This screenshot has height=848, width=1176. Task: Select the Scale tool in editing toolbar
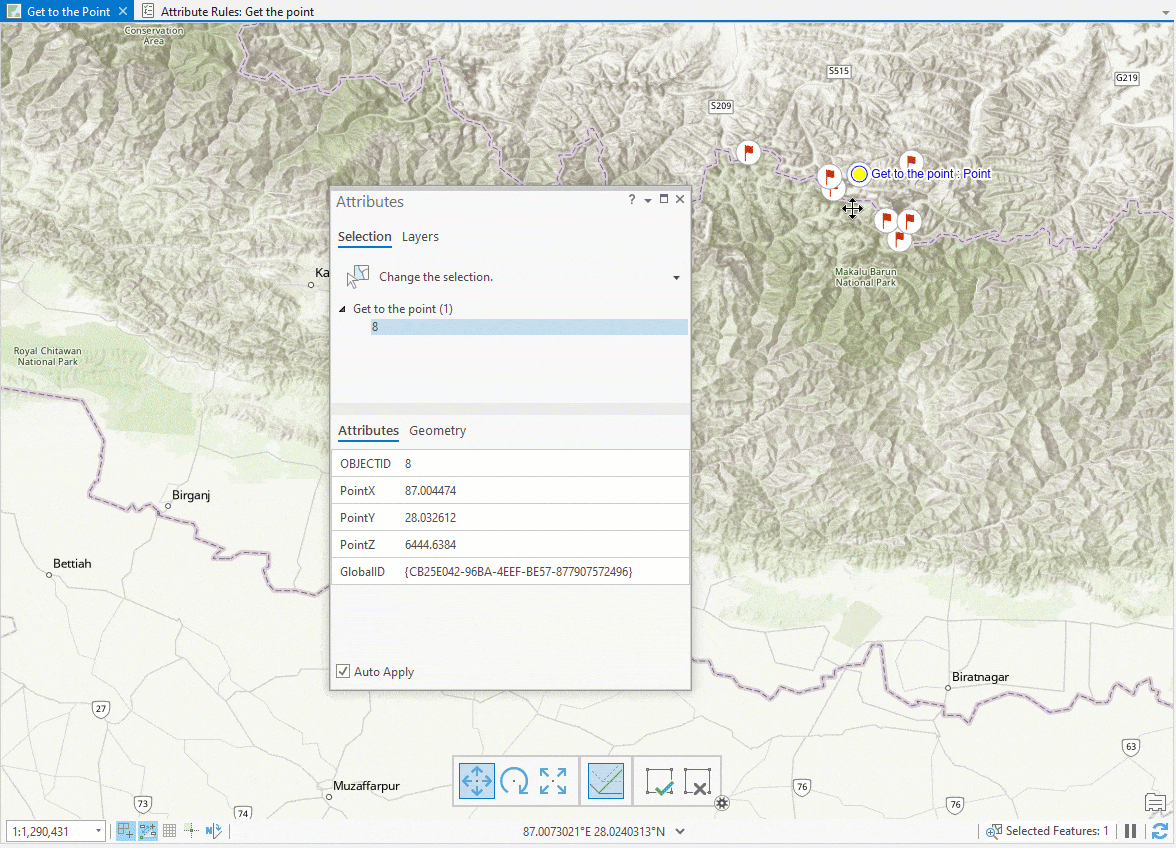click(553, 781)
